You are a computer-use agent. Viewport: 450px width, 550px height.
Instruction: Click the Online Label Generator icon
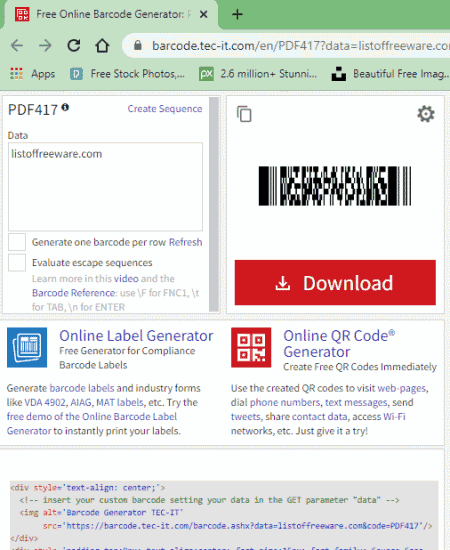tap(27, 348)
